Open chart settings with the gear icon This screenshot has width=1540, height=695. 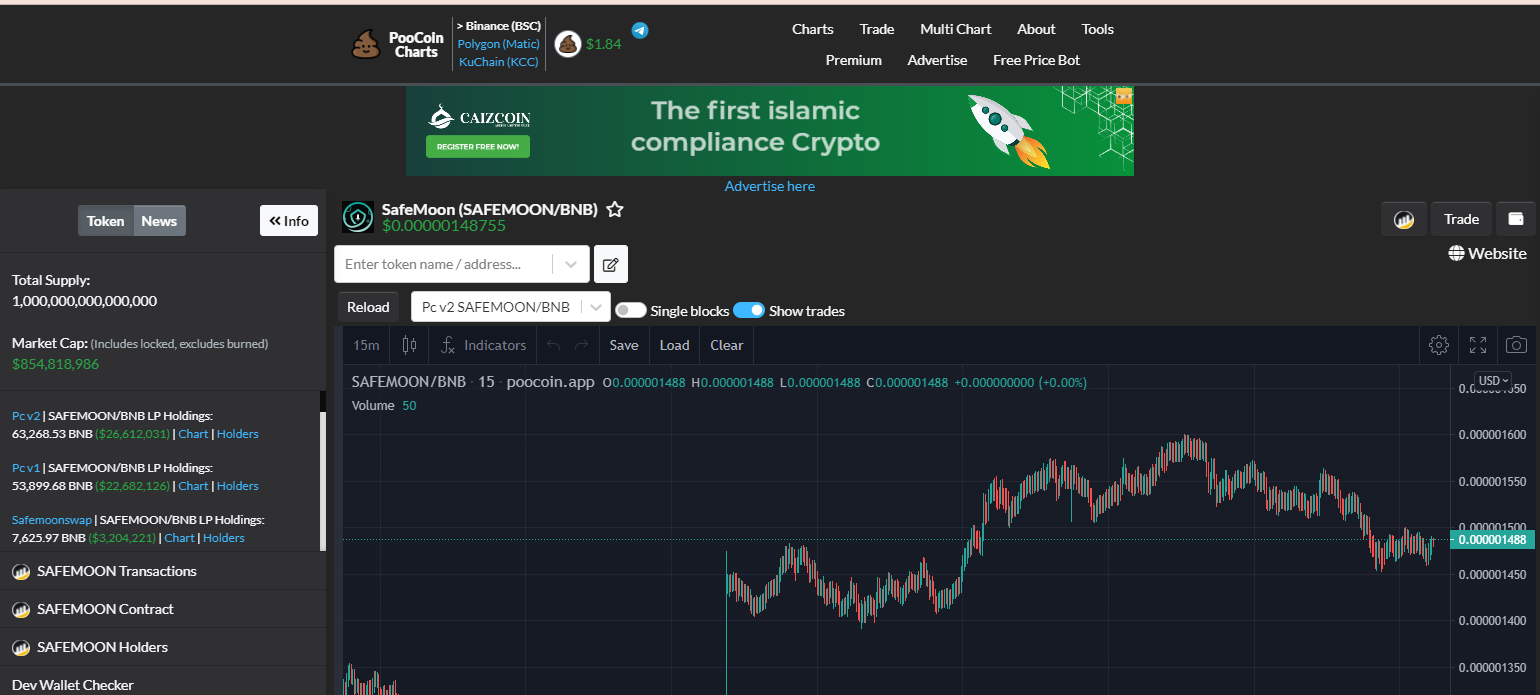click(x=1439, y=344)
